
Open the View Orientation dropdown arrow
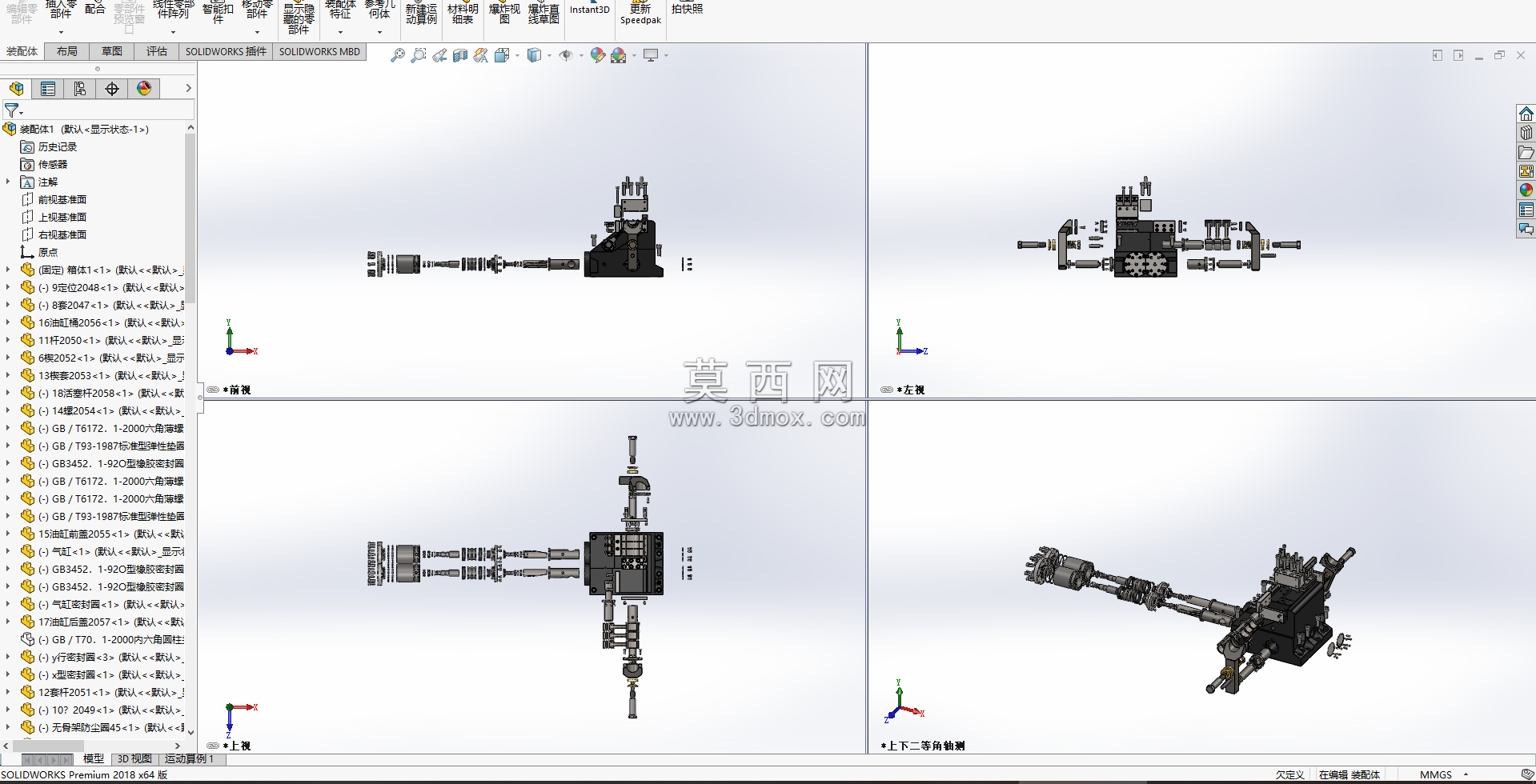(517, 55)
